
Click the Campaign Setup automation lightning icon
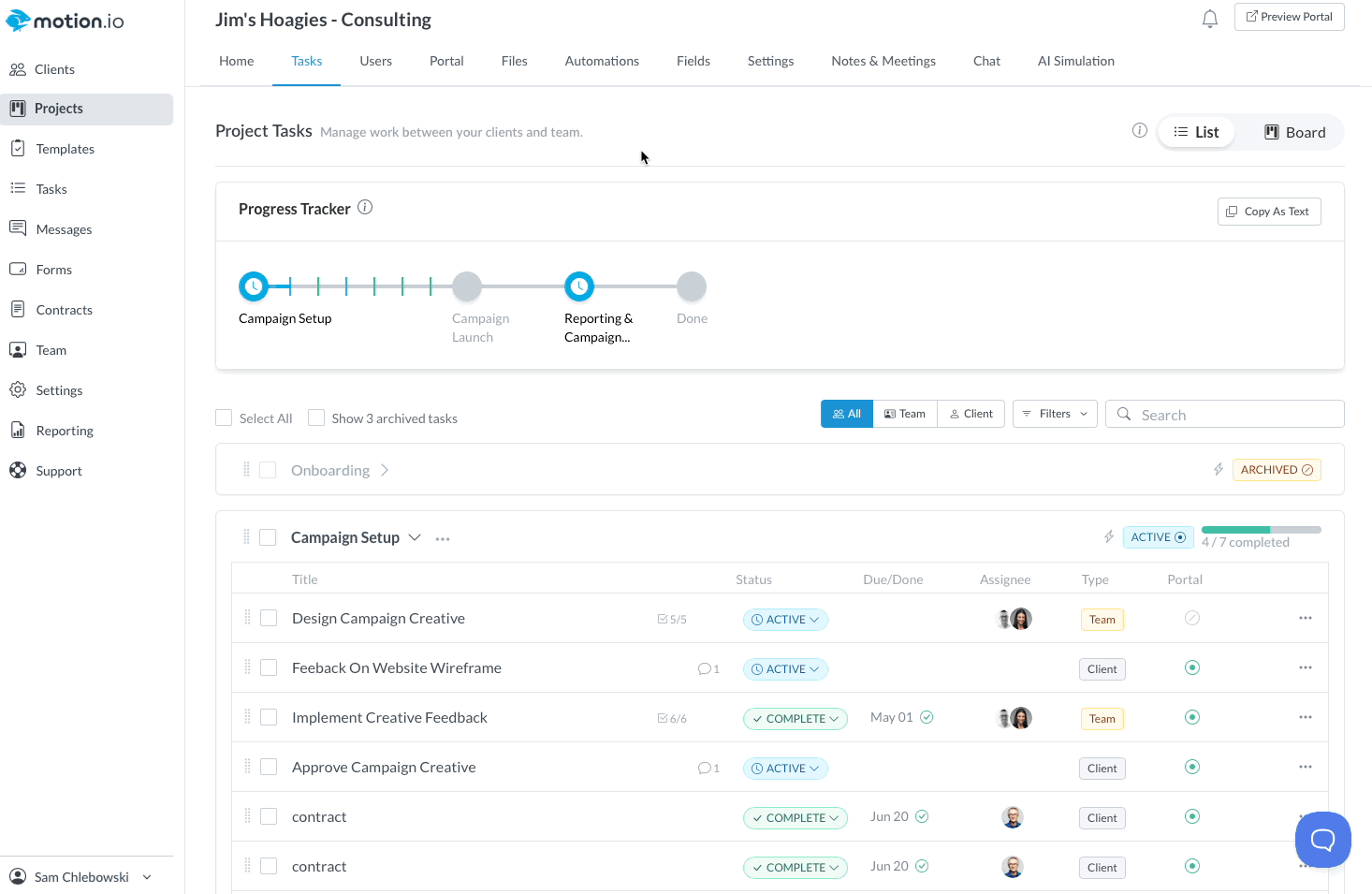pyautogui.click(x=1108, y=536)
